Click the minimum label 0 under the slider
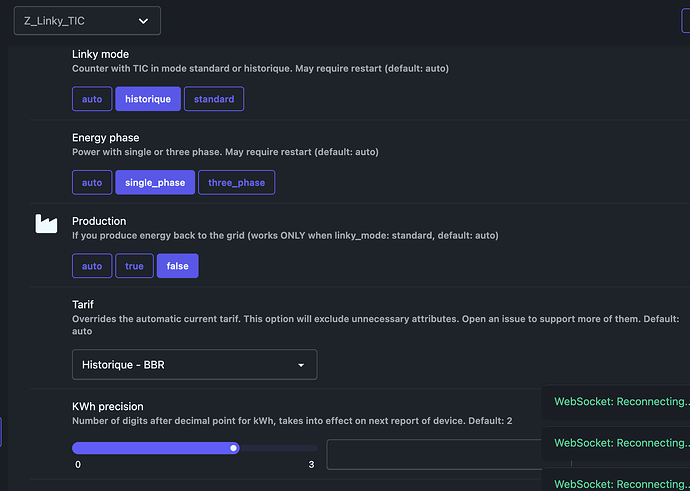 click(x=78, y=465)
